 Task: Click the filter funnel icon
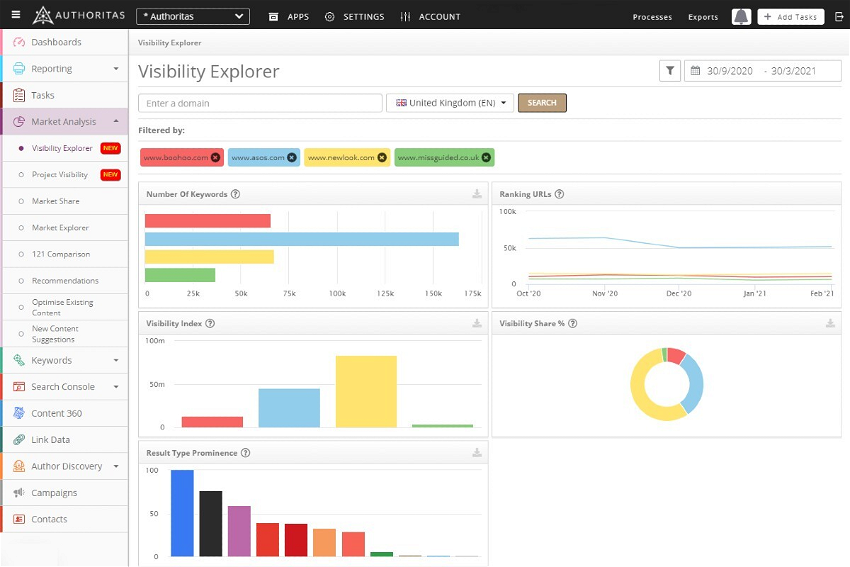pos(670,71)
